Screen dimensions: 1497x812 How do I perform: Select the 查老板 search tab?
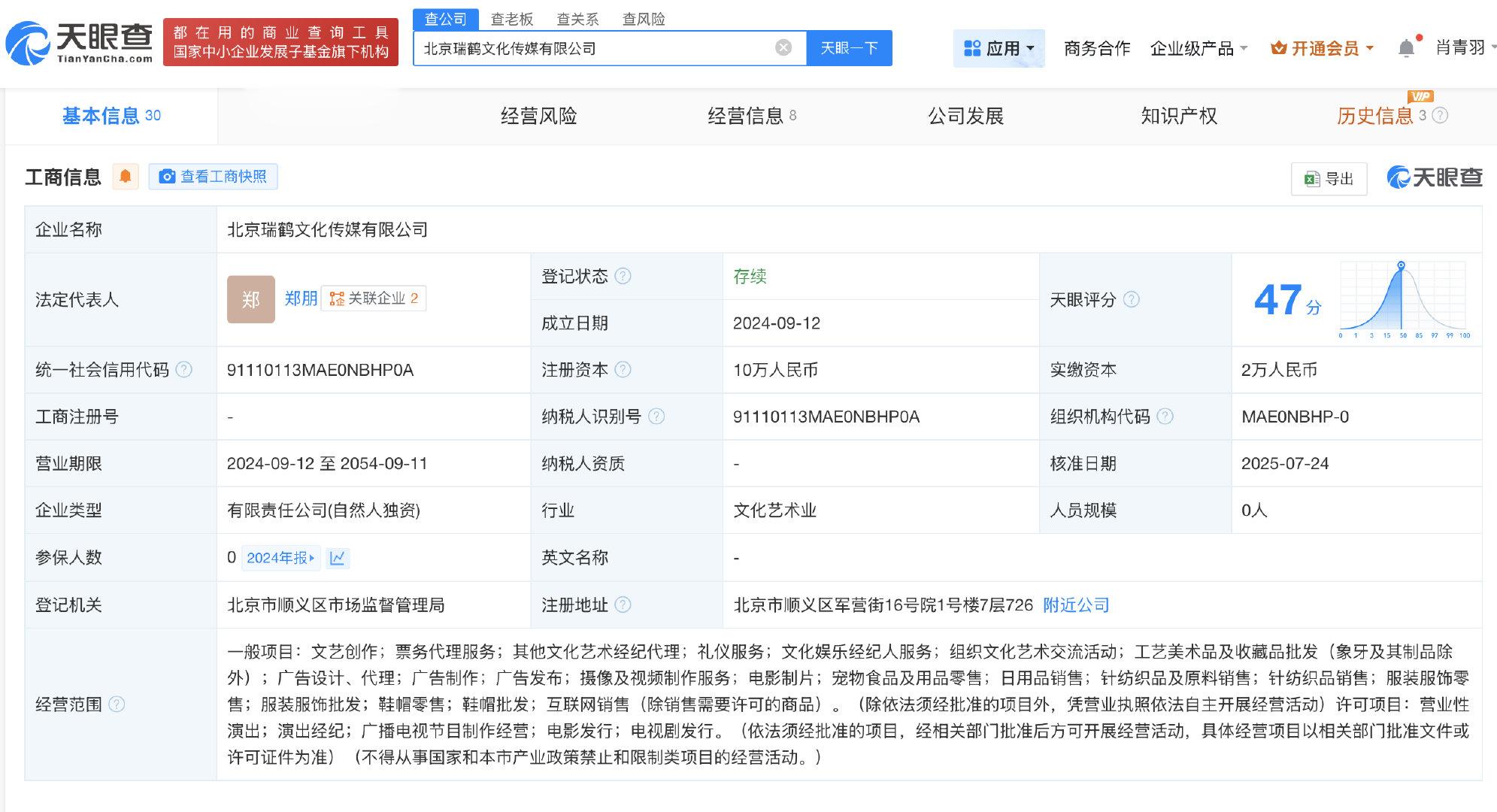click(512, 19)
